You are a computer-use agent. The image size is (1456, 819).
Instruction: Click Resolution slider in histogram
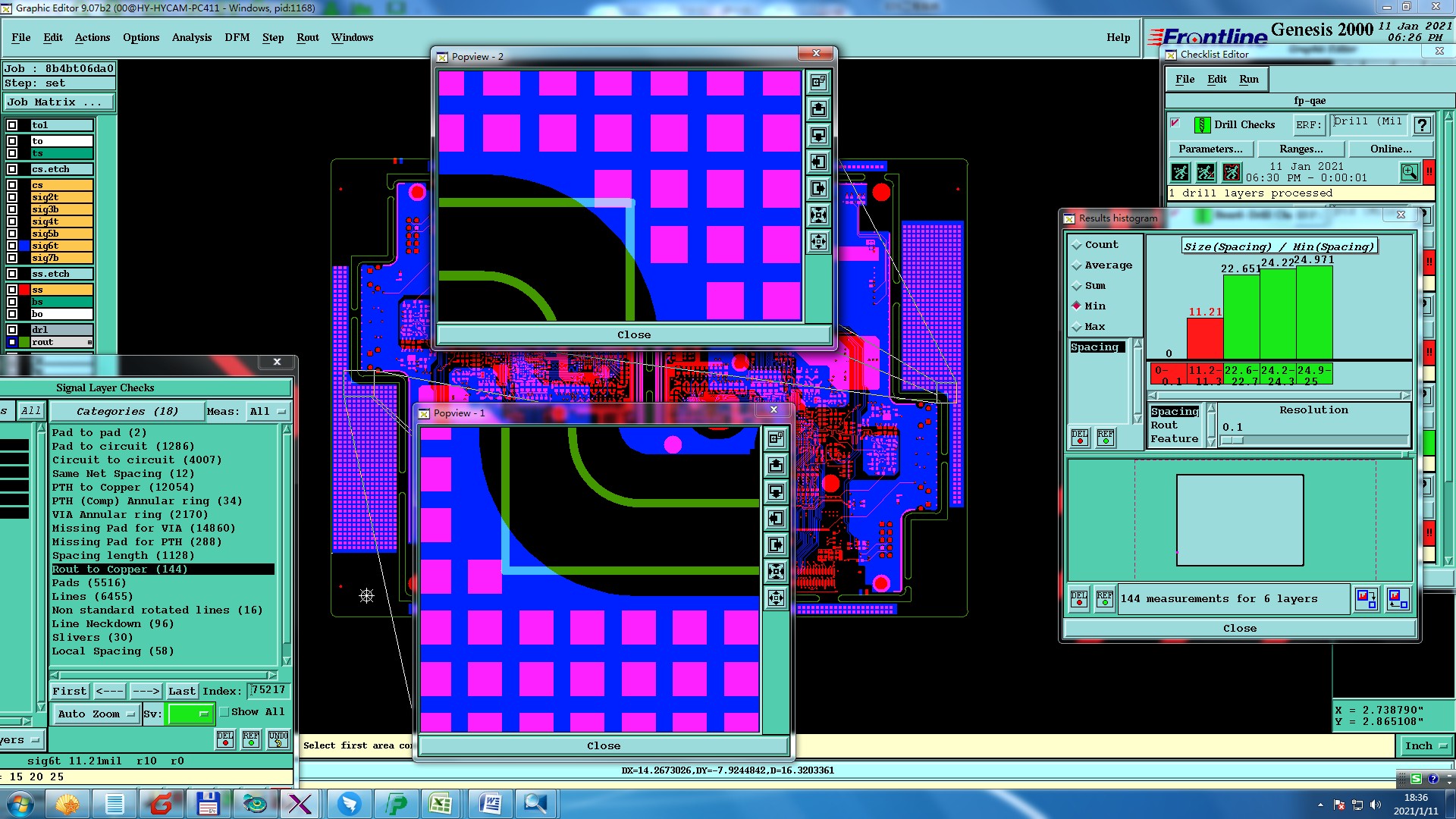[1313, 441]
